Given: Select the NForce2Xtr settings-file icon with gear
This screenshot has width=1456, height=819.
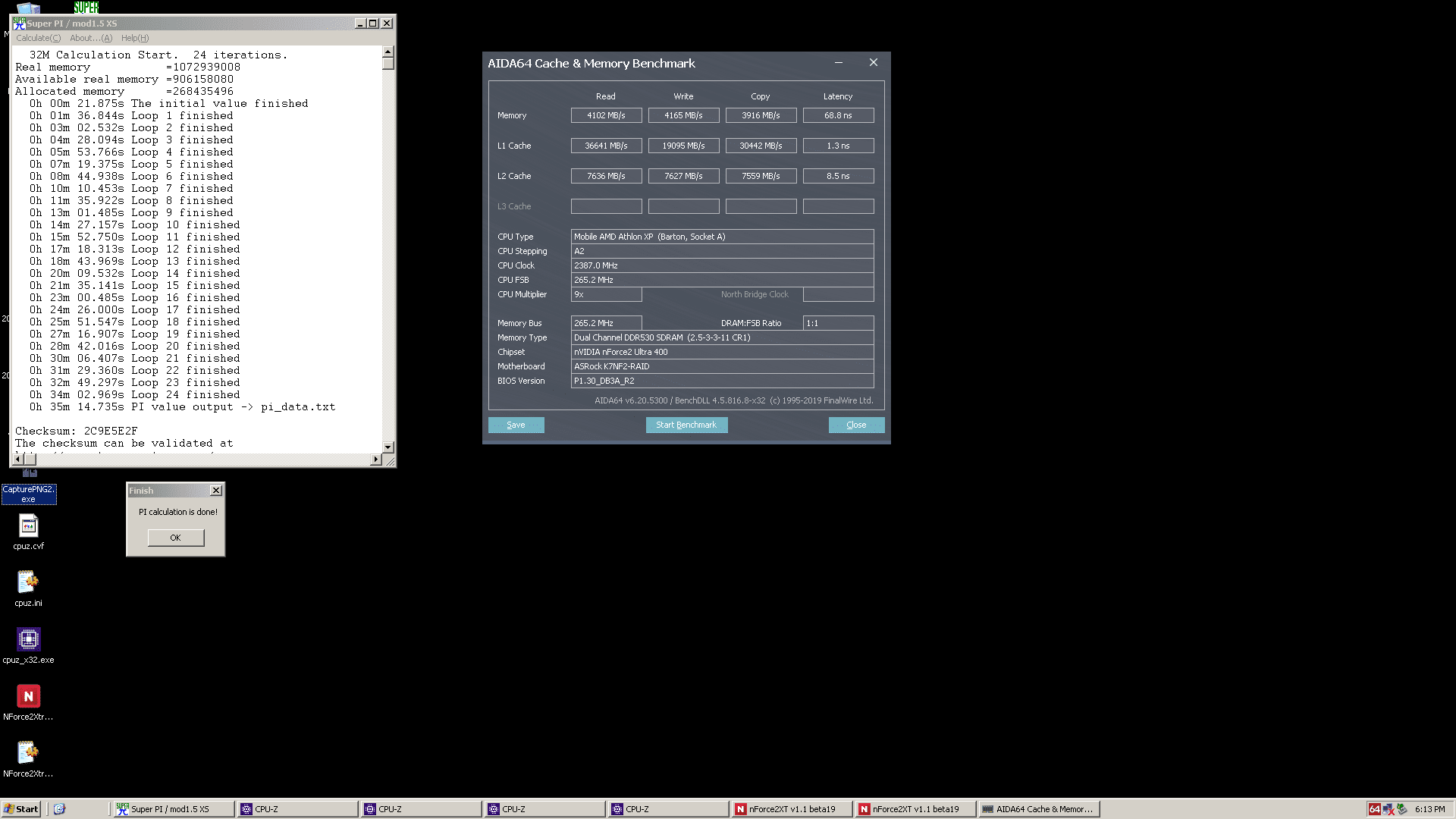Looking at the screenshot, I should 28,759.
